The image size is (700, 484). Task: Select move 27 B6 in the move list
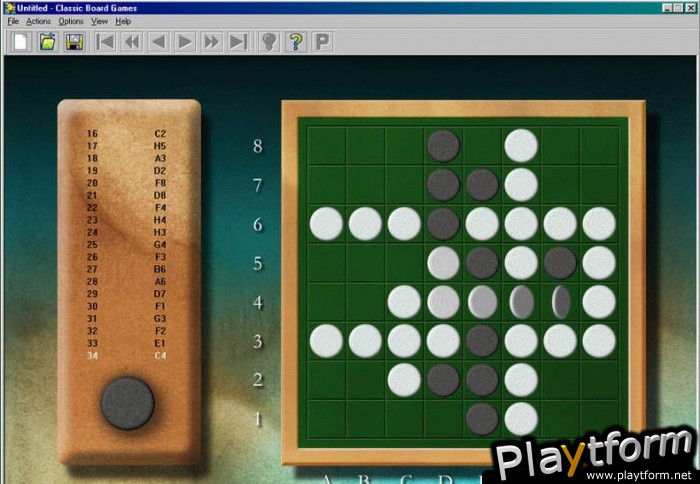pos(126,269)
